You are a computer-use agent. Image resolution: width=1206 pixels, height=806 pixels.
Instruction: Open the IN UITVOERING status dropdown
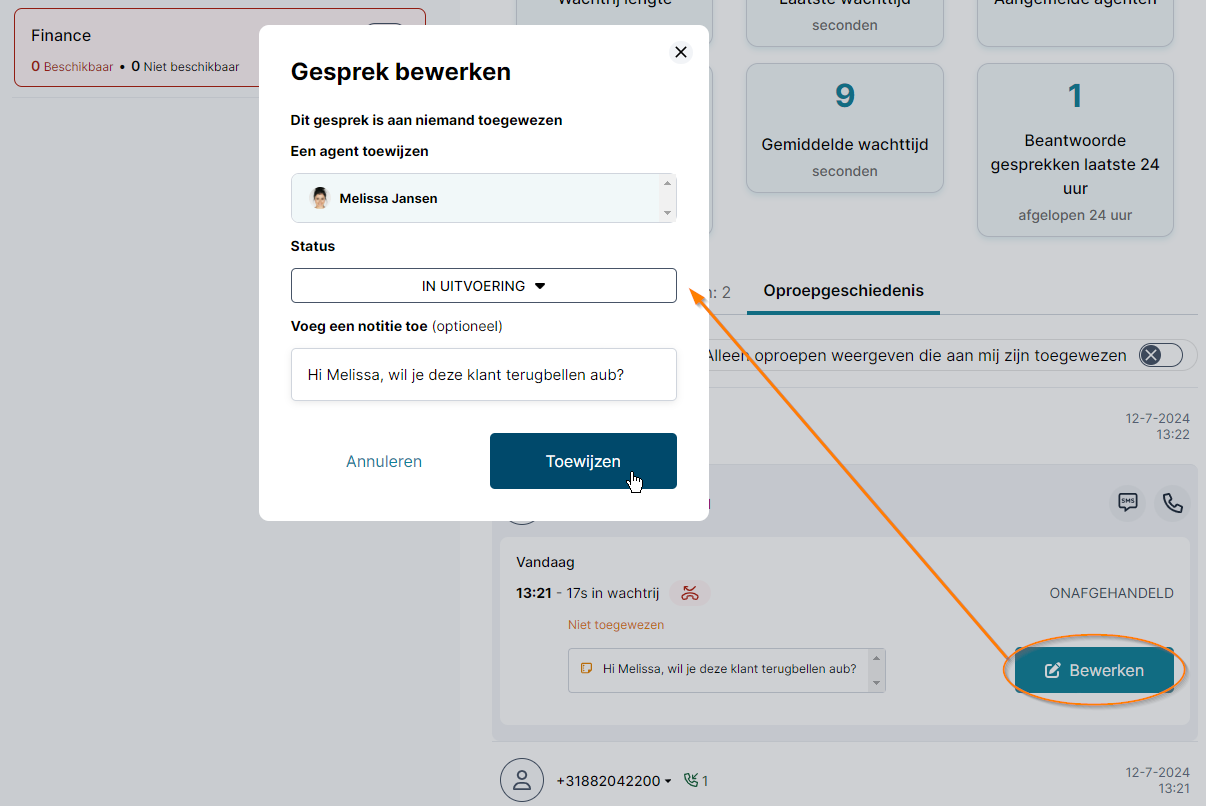click(x=484, y=285)
